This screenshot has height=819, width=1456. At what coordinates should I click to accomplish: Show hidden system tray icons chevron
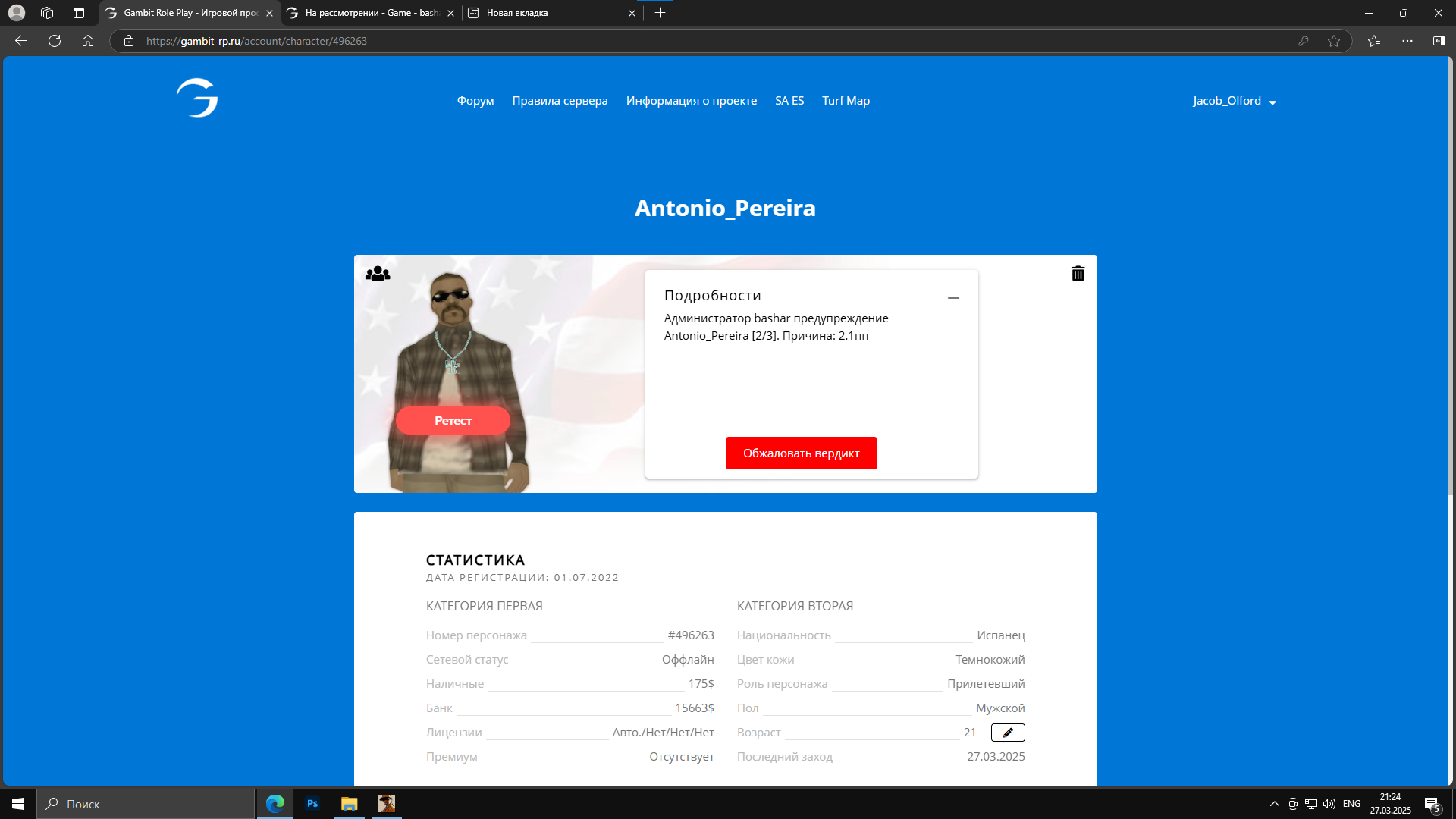pos(1274,804)
